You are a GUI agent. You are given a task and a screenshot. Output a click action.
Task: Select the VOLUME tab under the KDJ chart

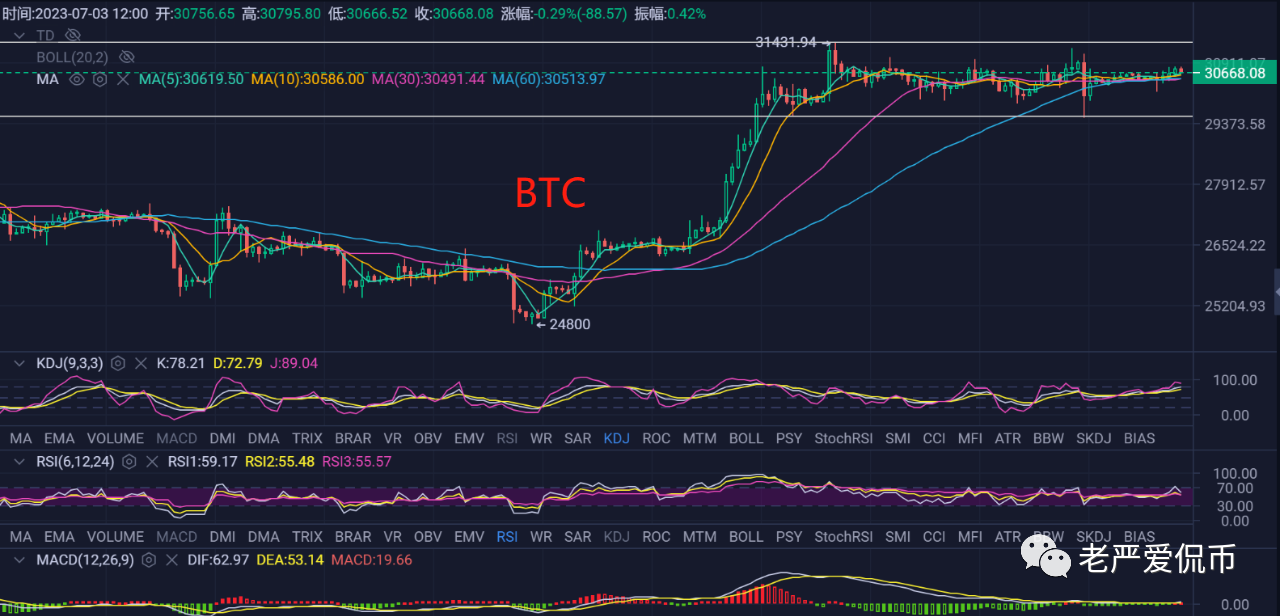tap(115, 438)
